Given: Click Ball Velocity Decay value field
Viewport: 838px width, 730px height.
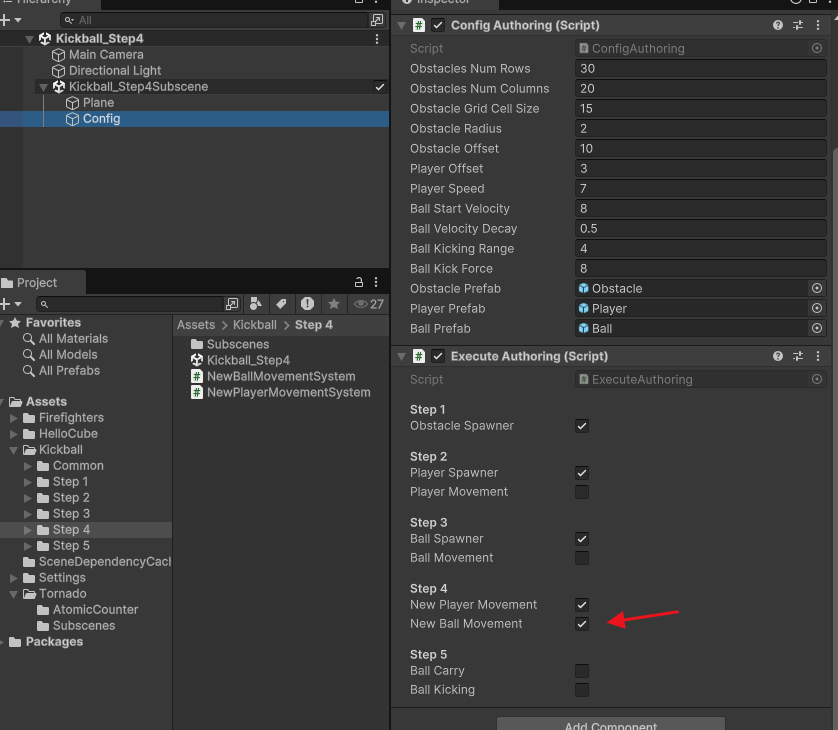Looking at the screenshot, I should (701, 229).
